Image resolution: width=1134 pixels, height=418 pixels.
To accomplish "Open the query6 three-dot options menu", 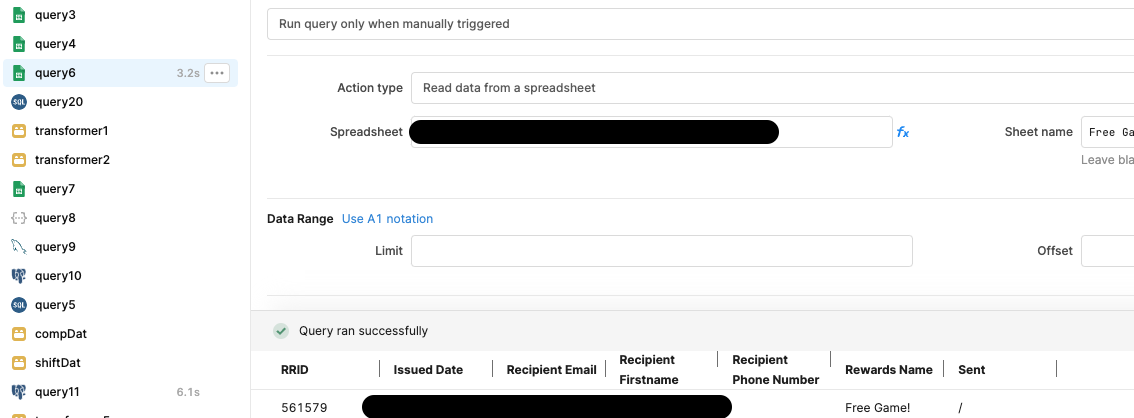I will pyautogui.click(x=217, y=73).
